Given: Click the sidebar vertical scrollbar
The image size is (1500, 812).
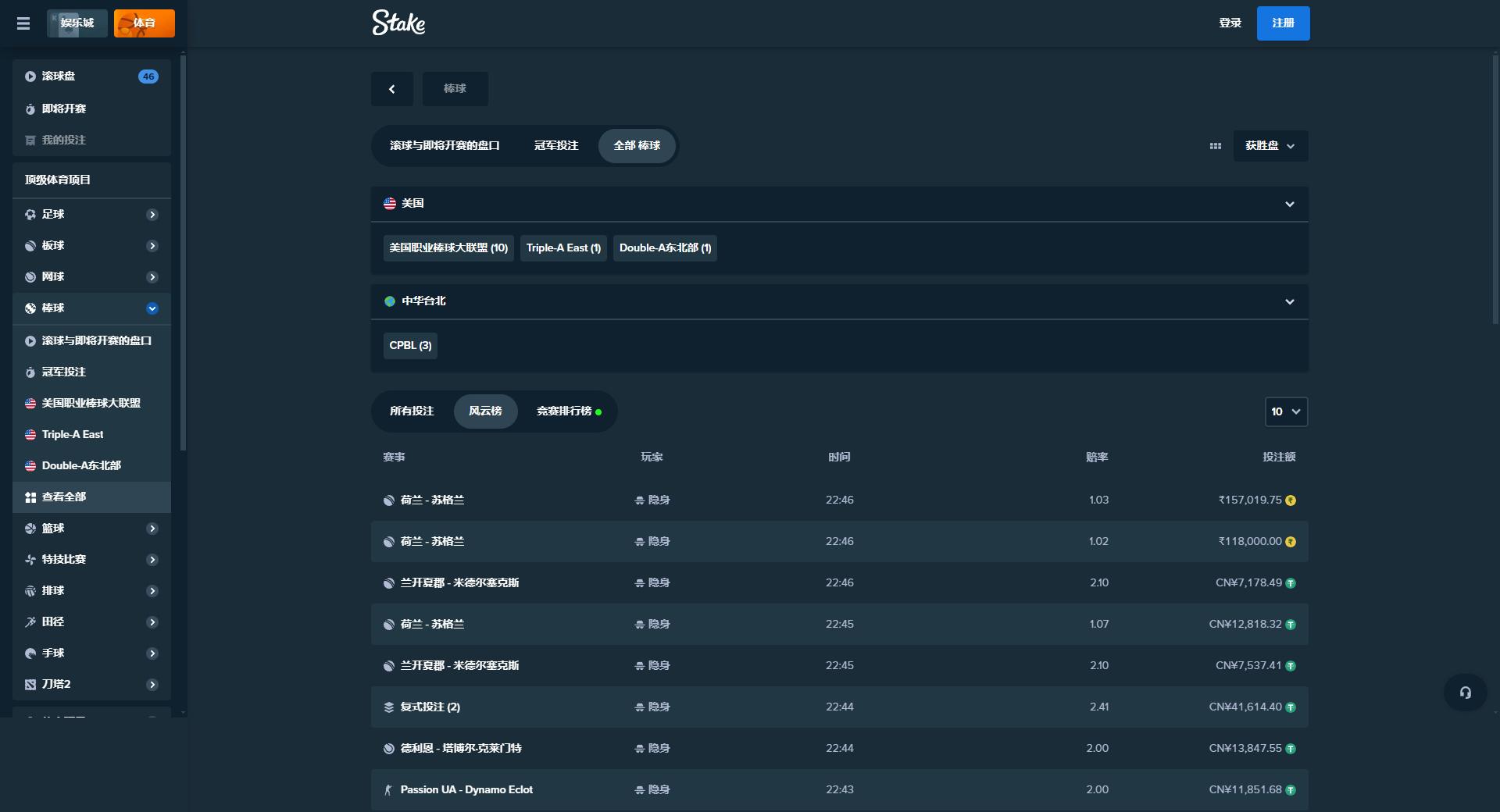Looking at the screenshot, I should [x=183, y=252].
